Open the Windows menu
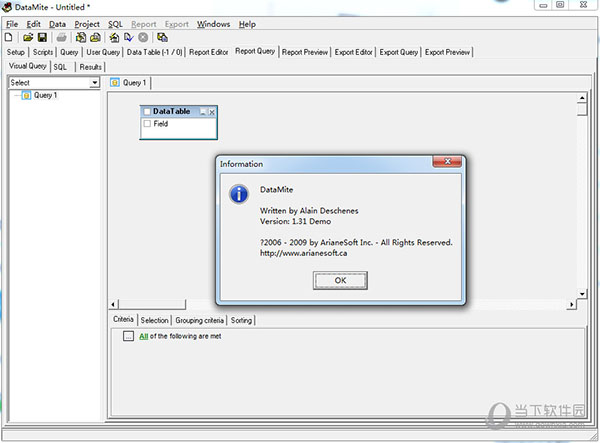600x443 pixels. 214,24
